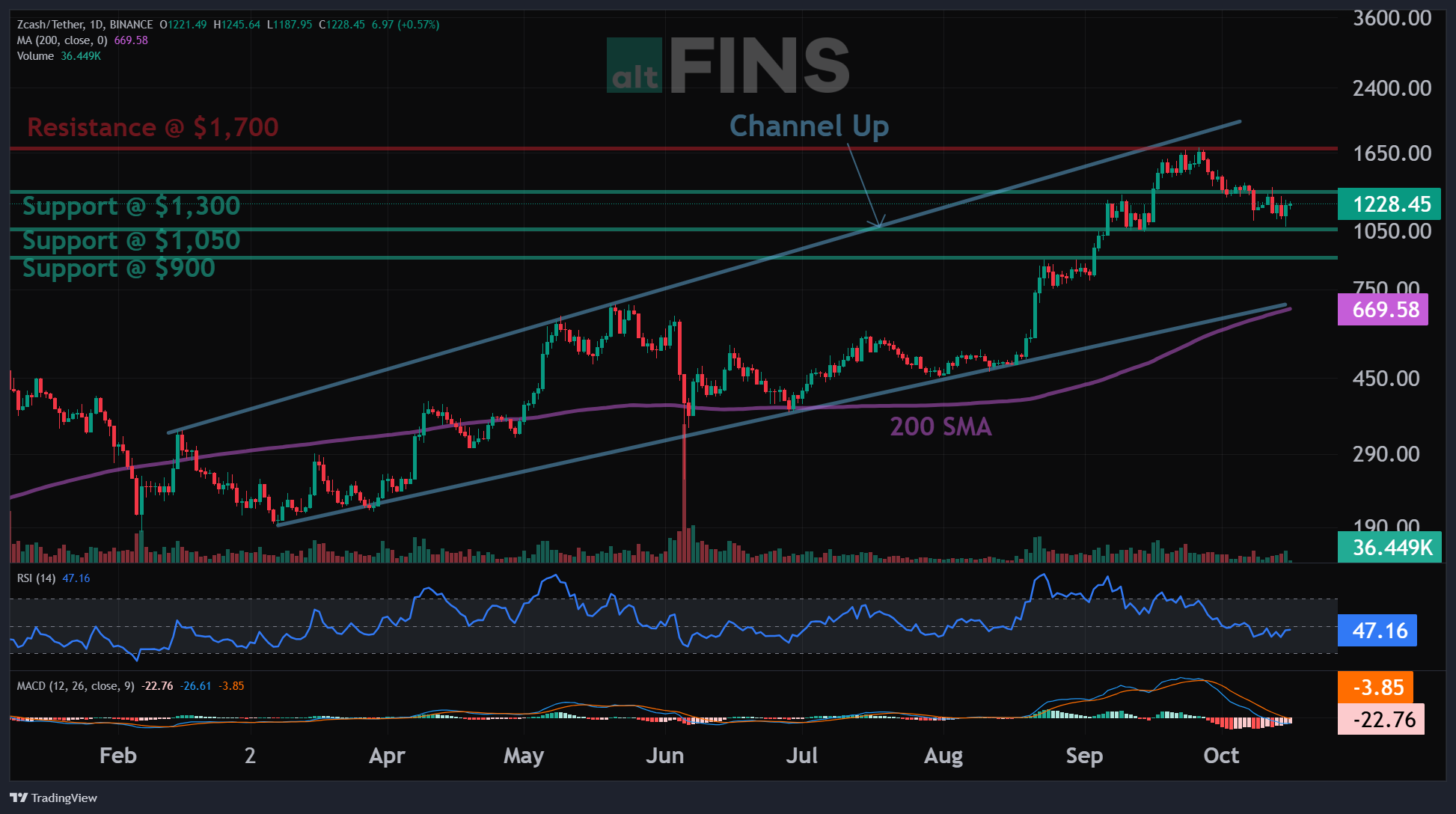Click the 2400.00 price axis label

coord(1392,88)
